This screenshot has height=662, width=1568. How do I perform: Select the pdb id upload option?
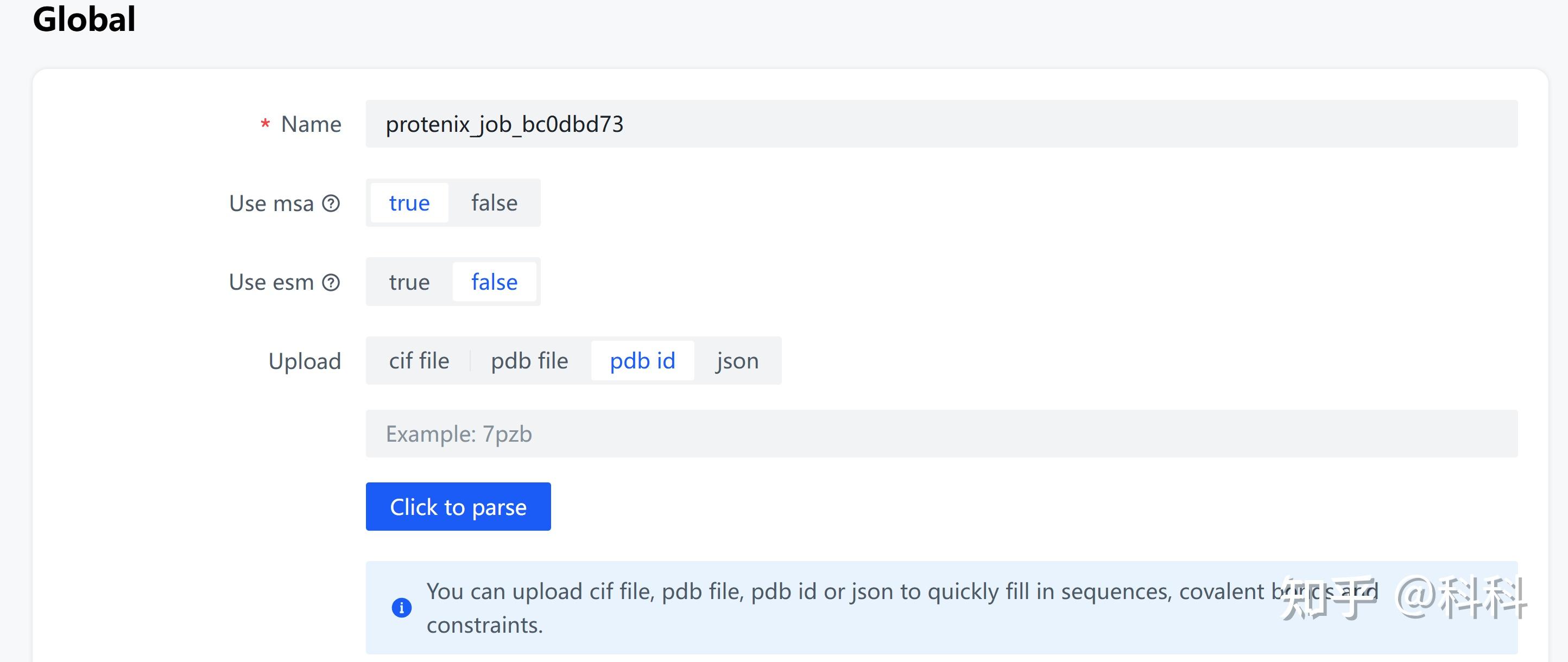point(643,360)
